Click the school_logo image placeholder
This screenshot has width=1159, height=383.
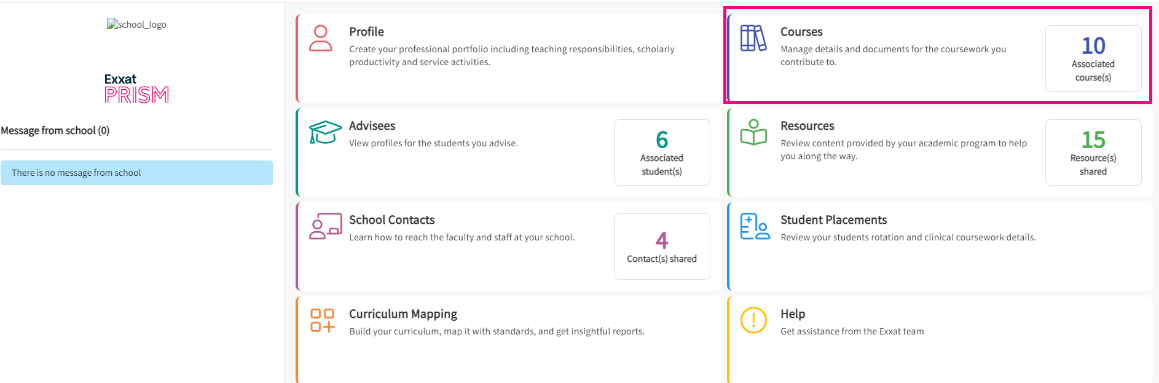click(x=137, y=24)
